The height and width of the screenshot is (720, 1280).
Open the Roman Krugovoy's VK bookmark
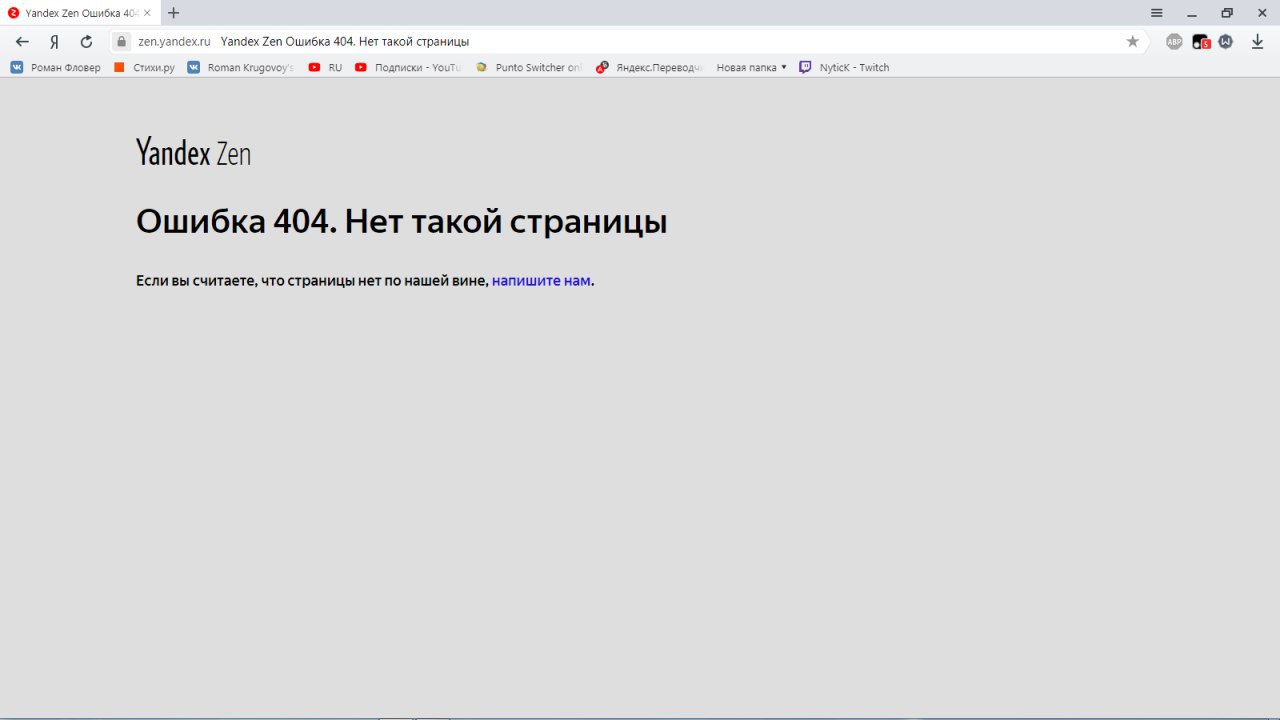coord(240,68)
